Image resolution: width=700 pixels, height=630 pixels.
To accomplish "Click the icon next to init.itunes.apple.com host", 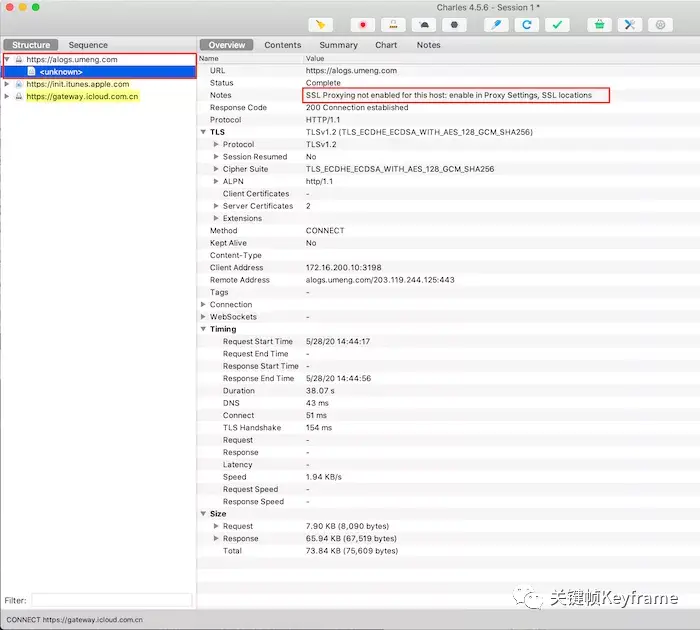I will [x=19, y=84].
